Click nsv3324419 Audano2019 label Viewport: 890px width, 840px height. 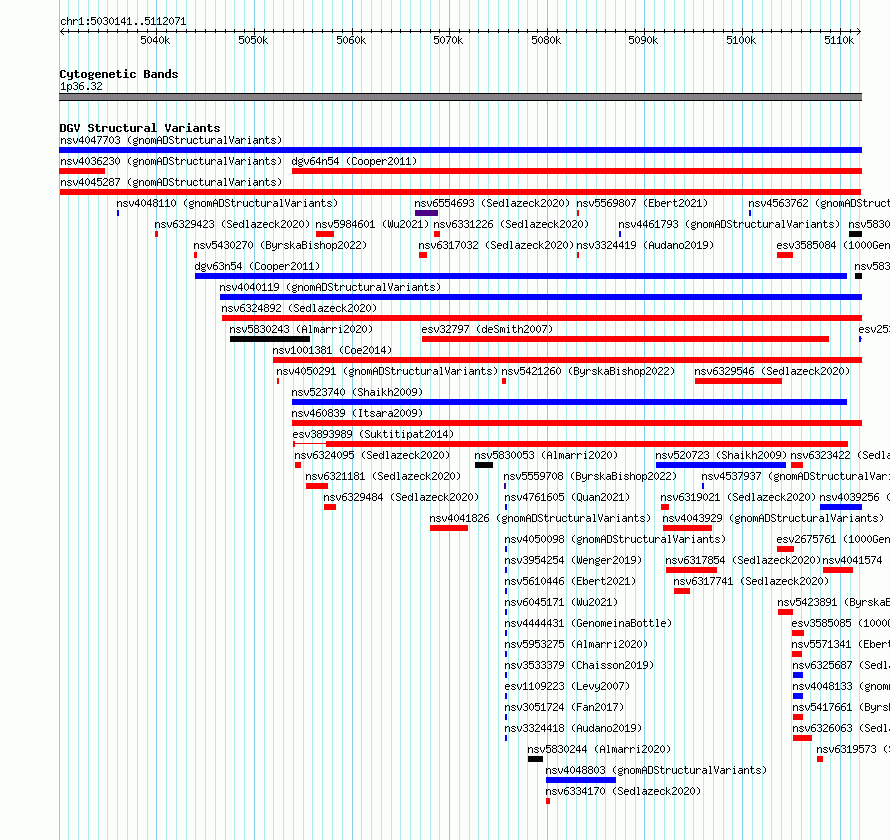pyautogui.click(x=645, y=245)
